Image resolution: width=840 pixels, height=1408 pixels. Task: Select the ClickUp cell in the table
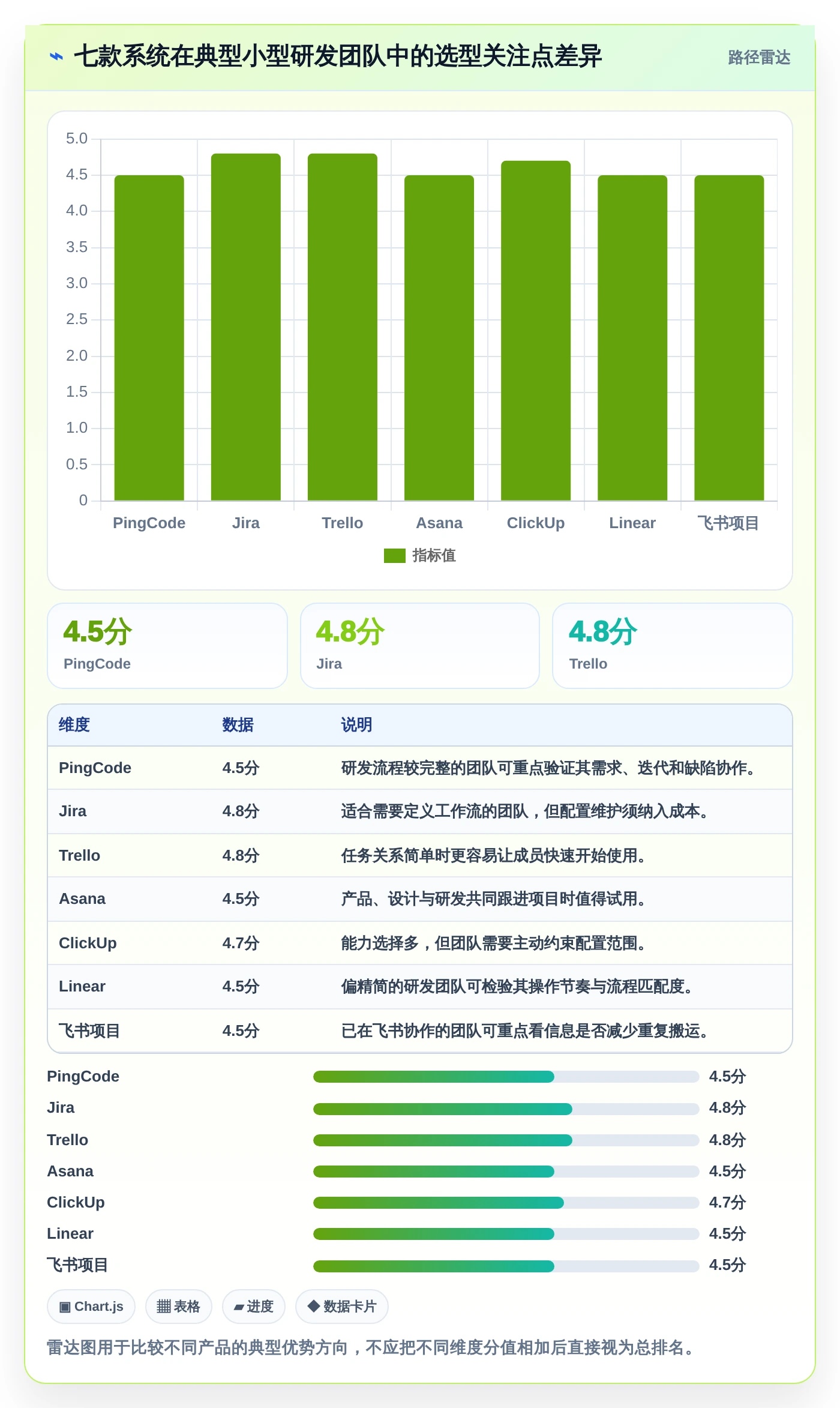tap(88, 943)
